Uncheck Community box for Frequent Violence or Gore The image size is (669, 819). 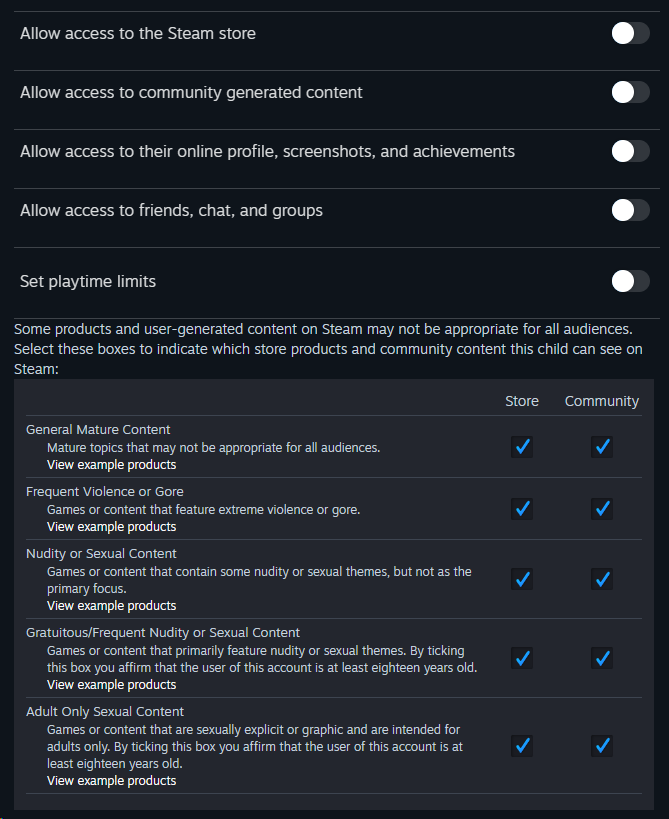[601, 509]
